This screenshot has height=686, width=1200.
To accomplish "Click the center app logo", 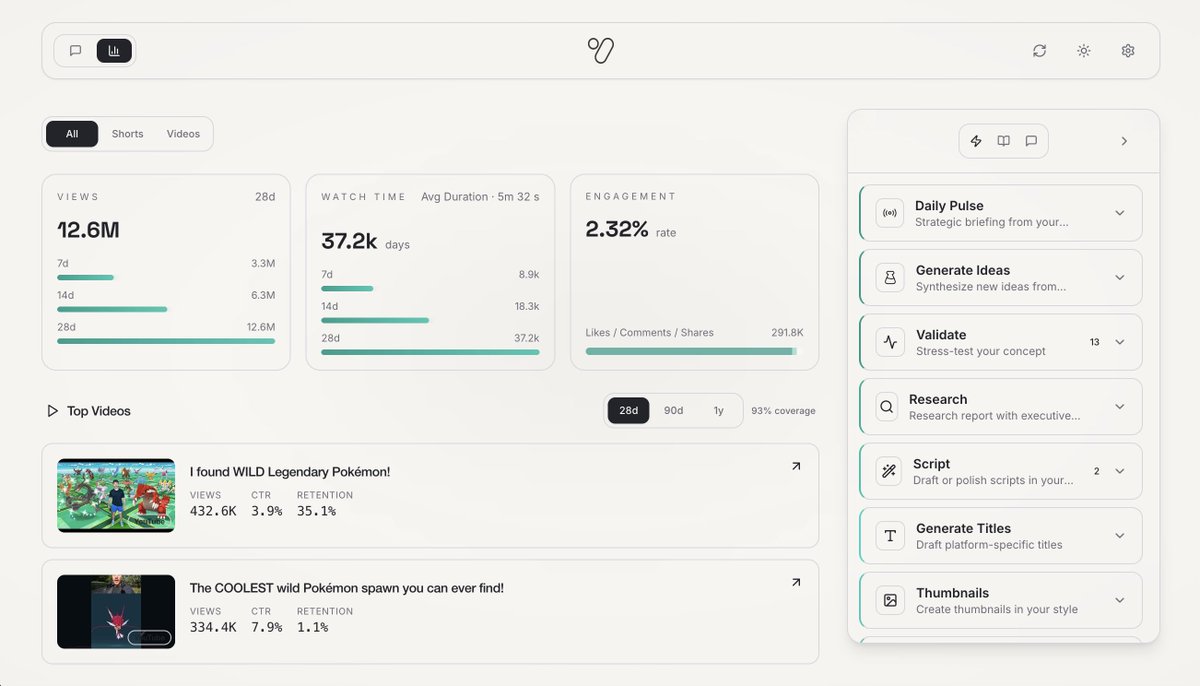I will click(x=601, y=51).
